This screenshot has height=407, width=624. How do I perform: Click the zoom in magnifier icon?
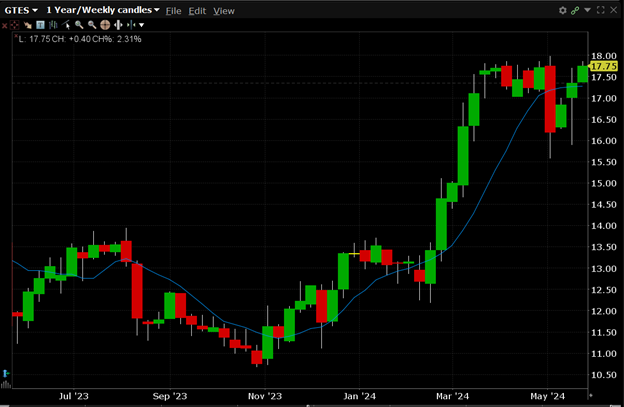click(x=79, y=25)
